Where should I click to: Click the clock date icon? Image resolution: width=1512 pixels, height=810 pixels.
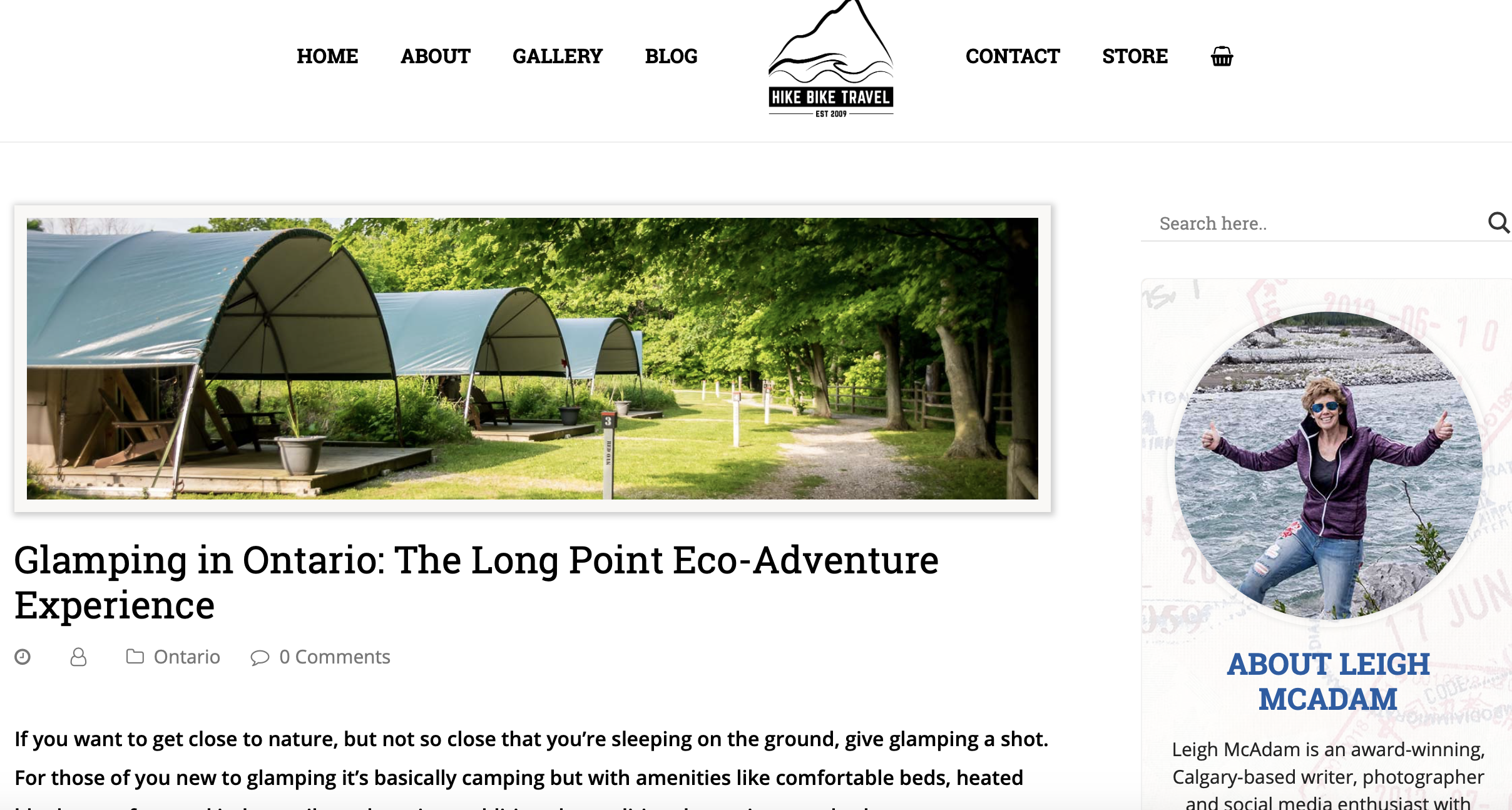tap(23, 657)
